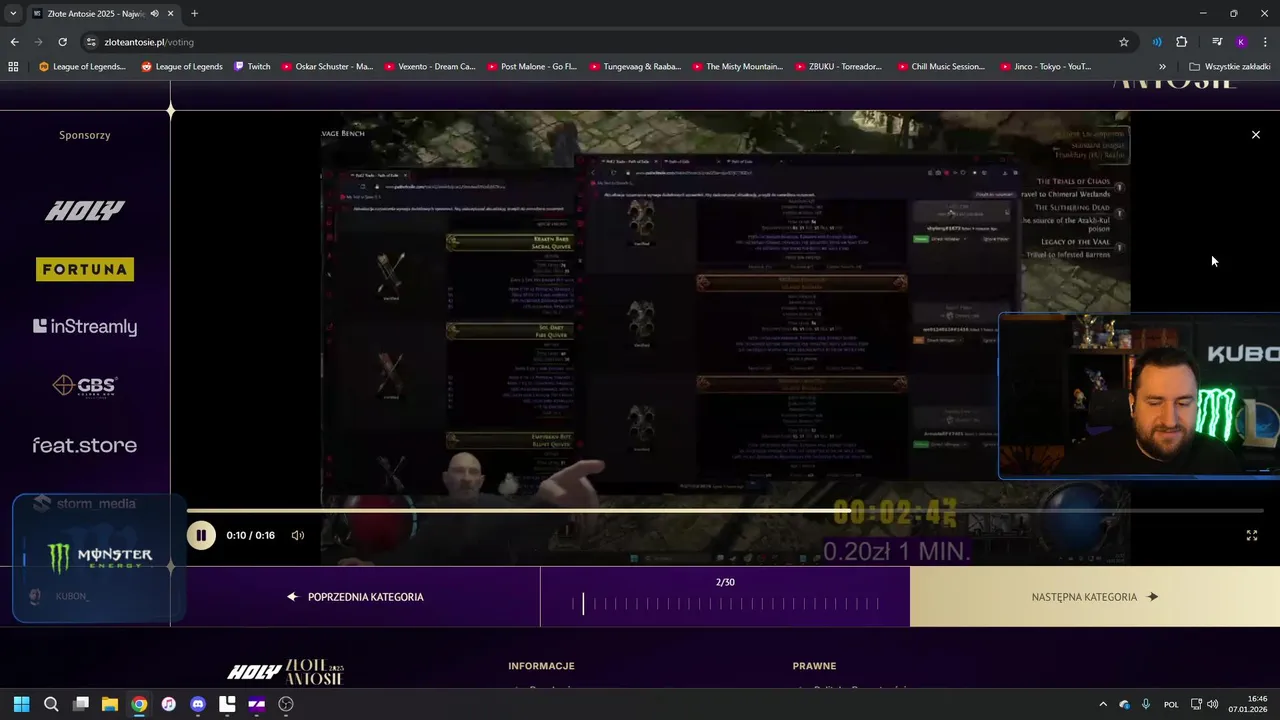Open the first League of Legends bookmark
The image size is (1280, 720).
point(82,67)
